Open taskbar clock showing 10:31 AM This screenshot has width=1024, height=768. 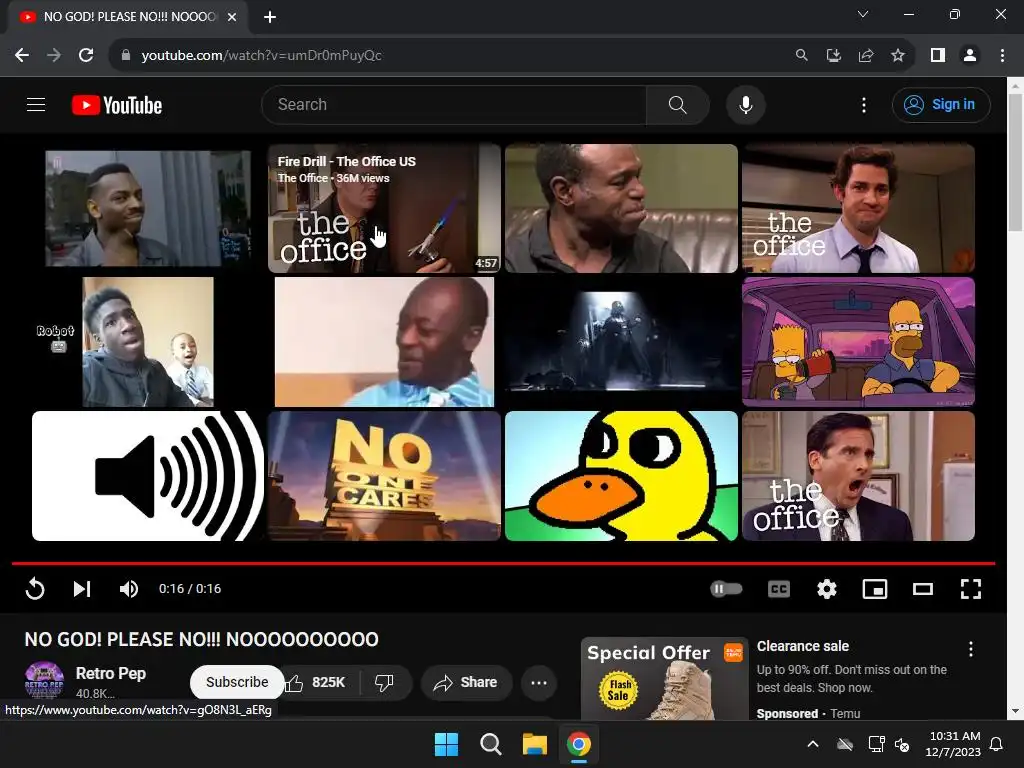(953, 744)
